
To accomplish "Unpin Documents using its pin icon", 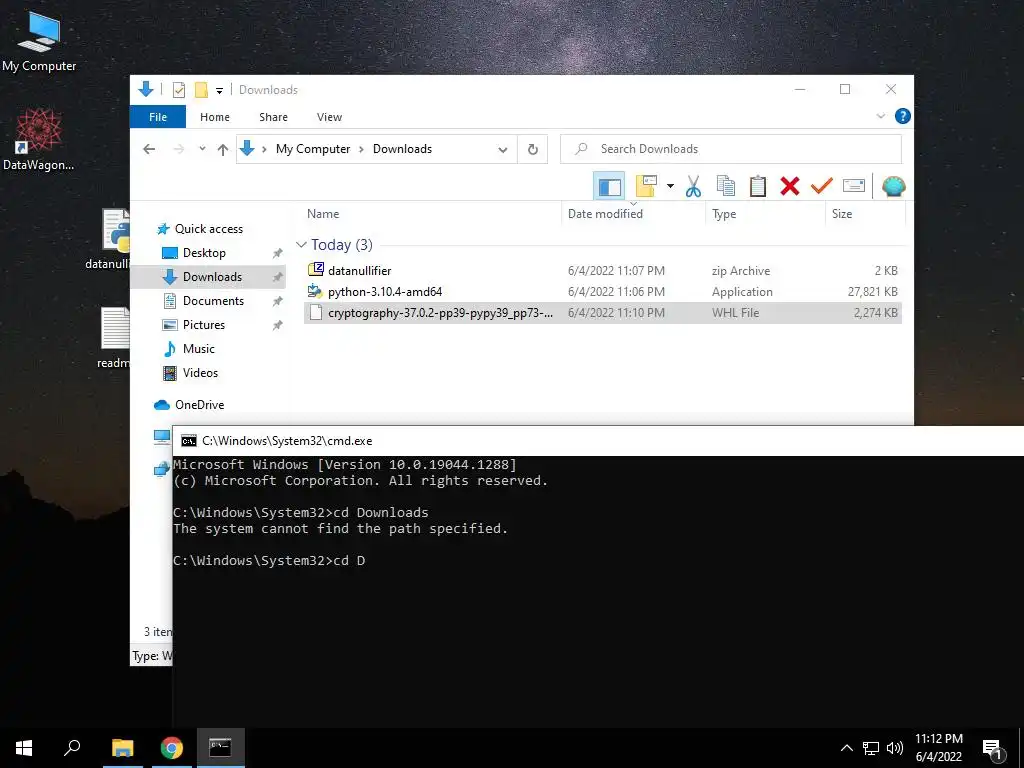I will point(278,301).
